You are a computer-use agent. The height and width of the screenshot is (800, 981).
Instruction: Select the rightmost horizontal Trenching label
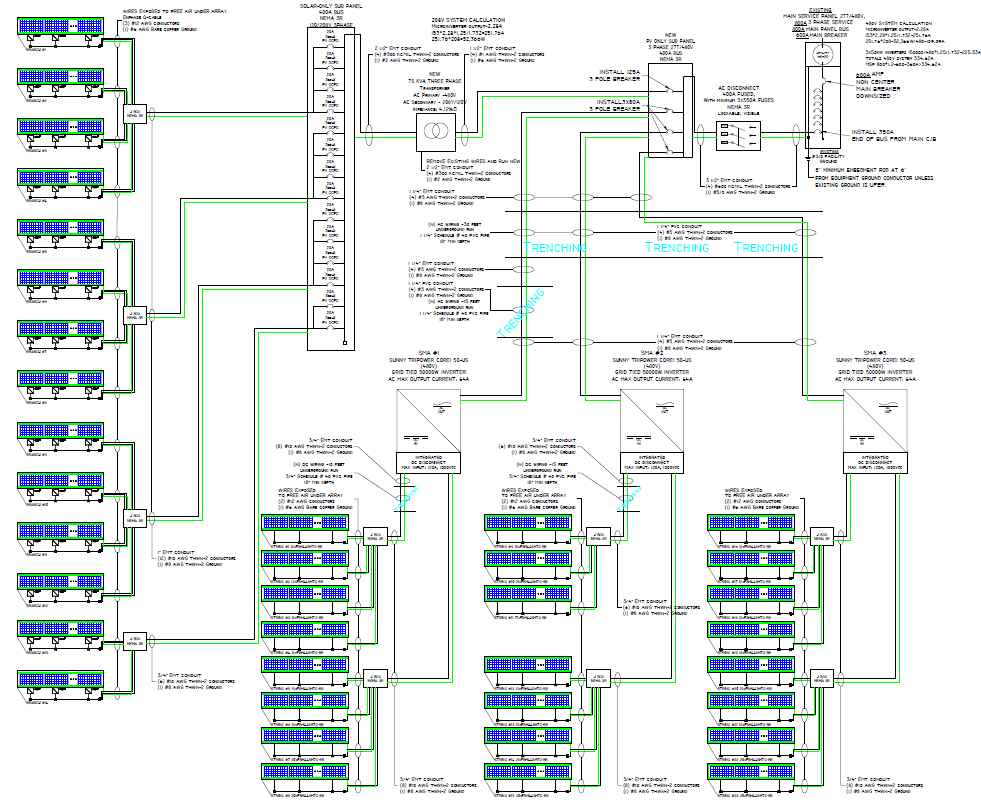click(765, 247)
